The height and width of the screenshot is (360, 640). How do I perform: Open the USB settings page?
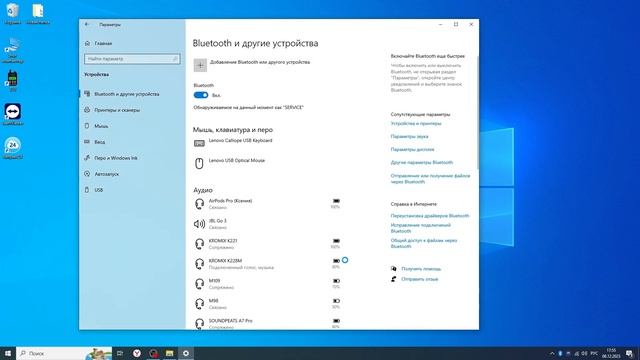(x=99, y=190)
